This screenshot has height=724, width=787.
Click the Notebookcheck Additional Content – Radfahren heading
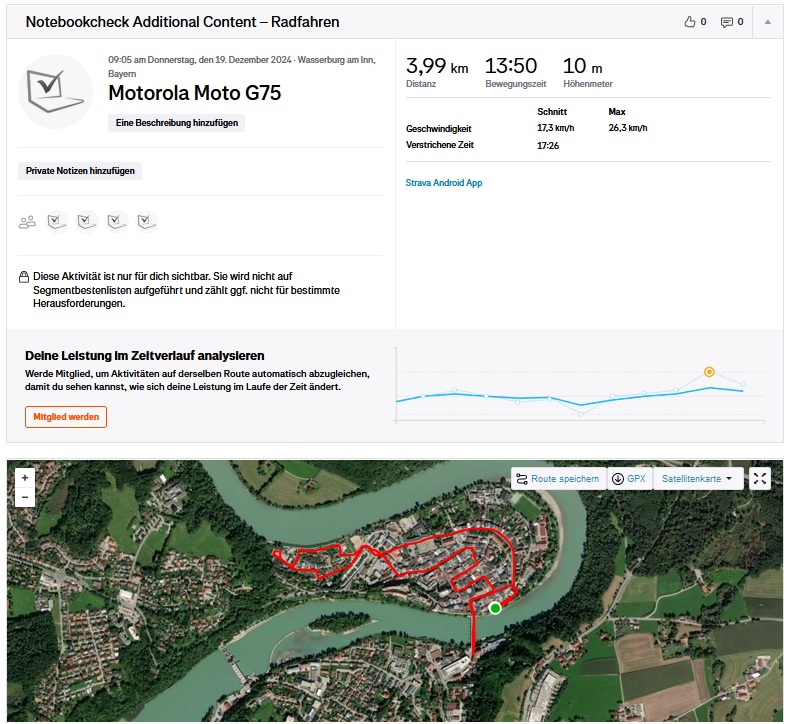pyautogui.click(x=182, y=22)
